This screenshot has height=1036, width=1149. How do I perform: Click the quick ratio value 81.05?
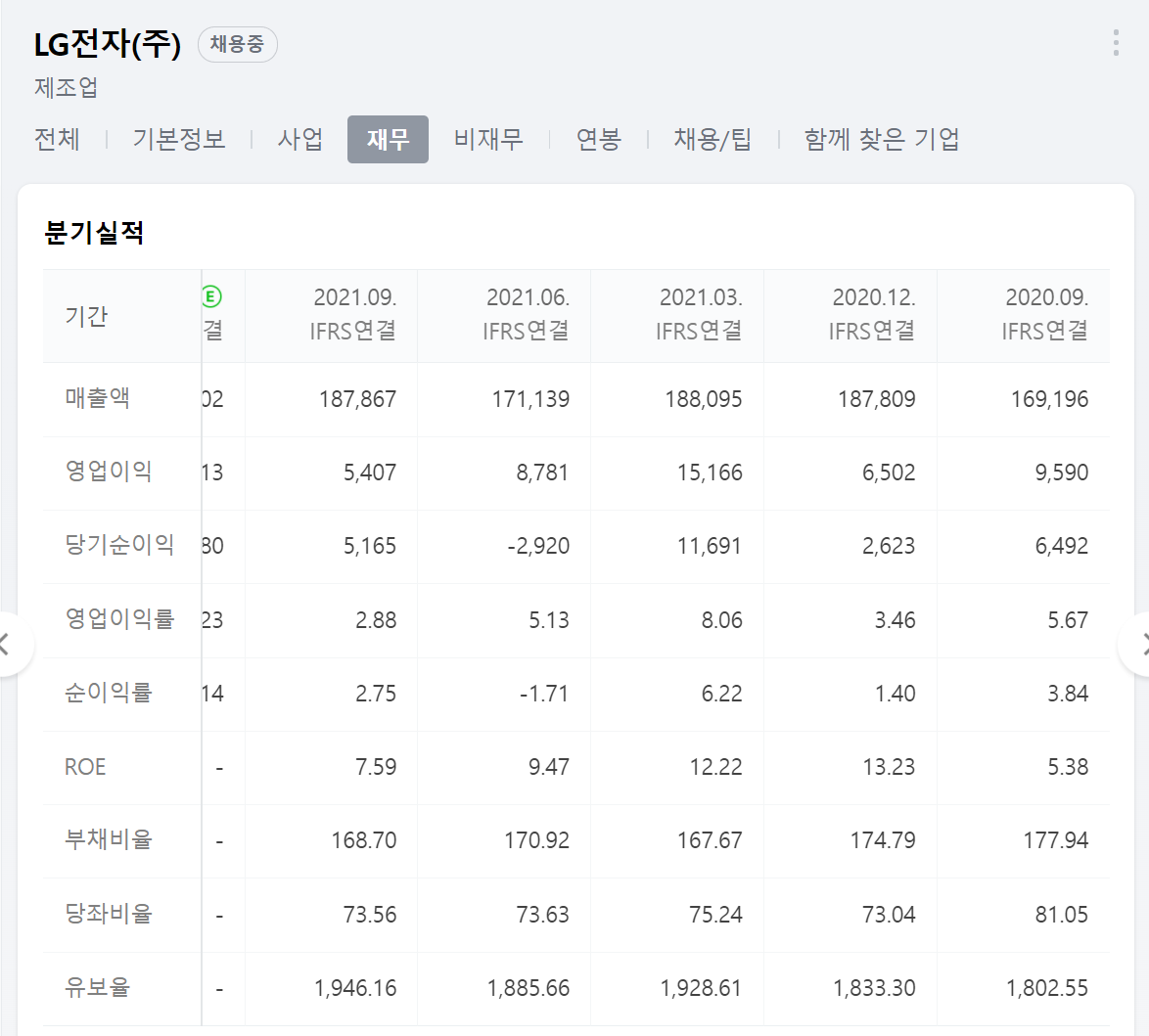click(x=1062, y=915)
